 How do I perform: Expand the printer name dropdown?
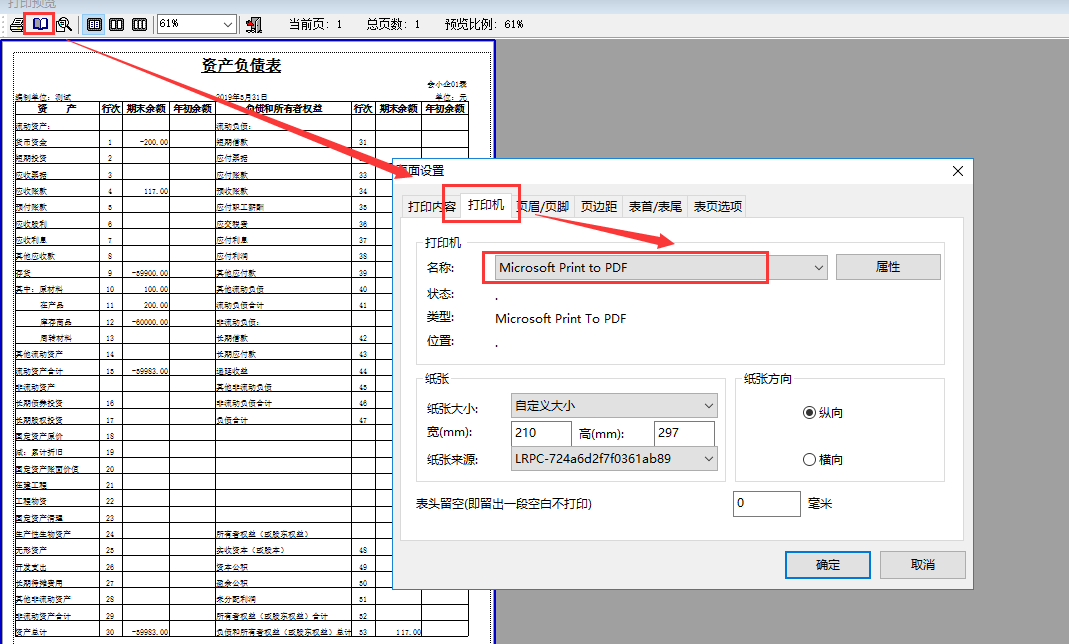(818, 268)
